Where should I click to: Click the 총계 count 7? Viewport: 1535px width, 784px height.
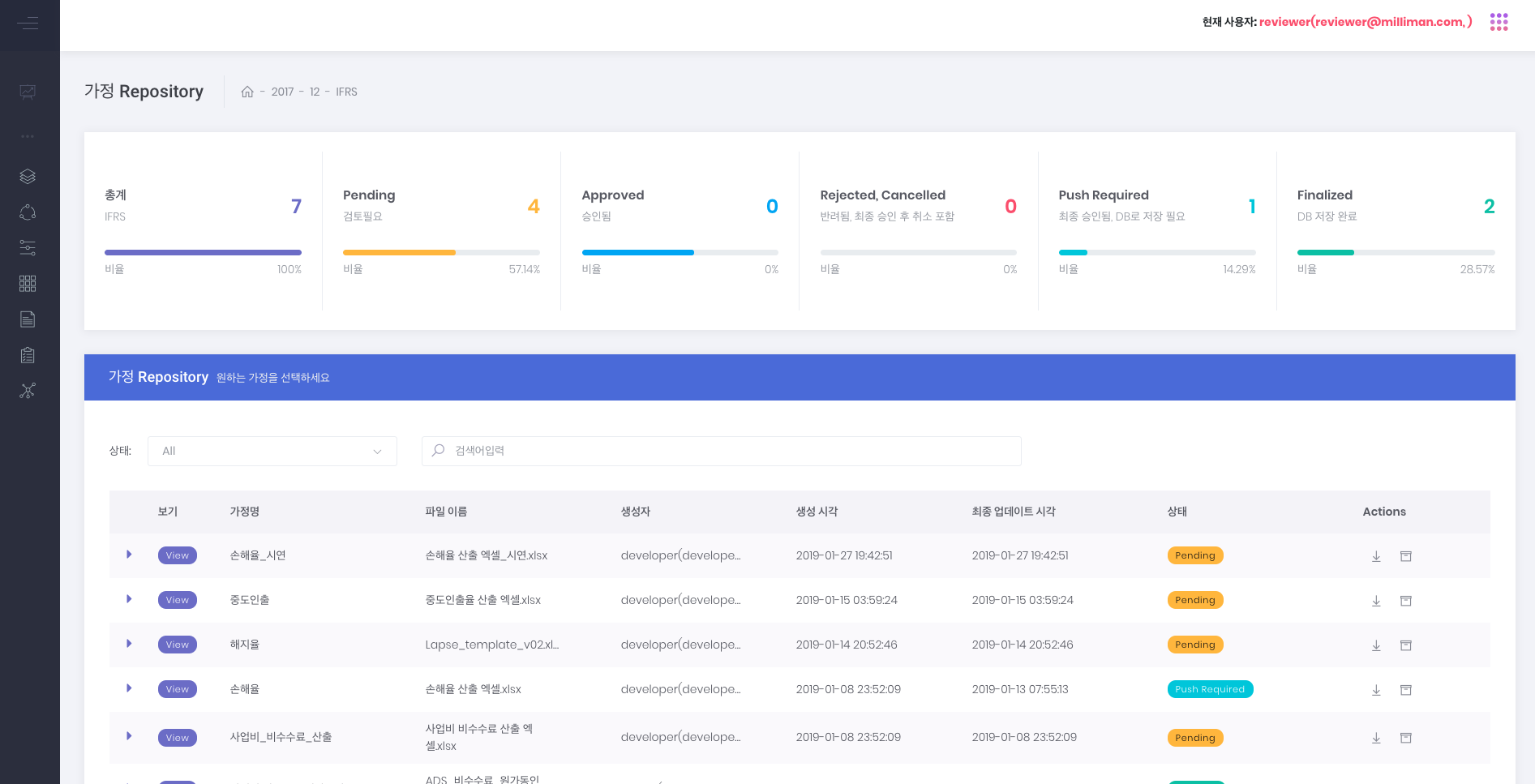click(x=296, y=207)
